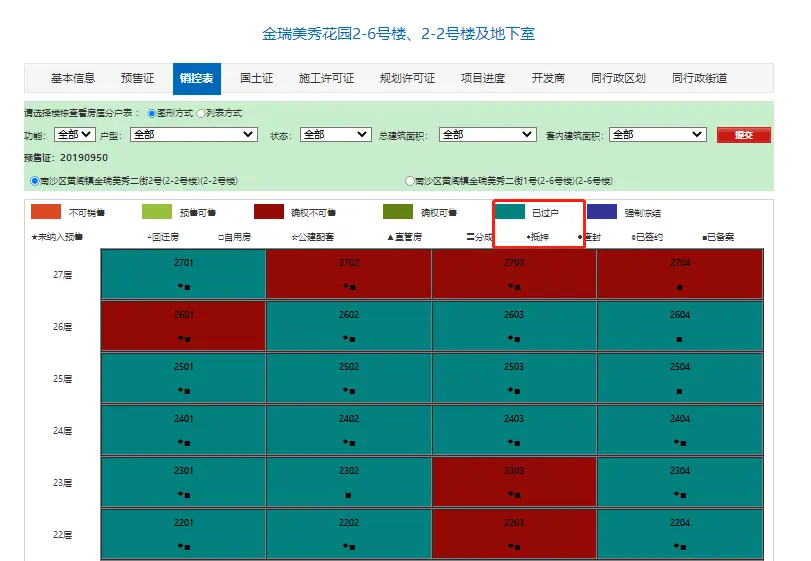Screen dimensions: 811x561
Task: Open the 基本信息 tab
Action: point(73,78)
